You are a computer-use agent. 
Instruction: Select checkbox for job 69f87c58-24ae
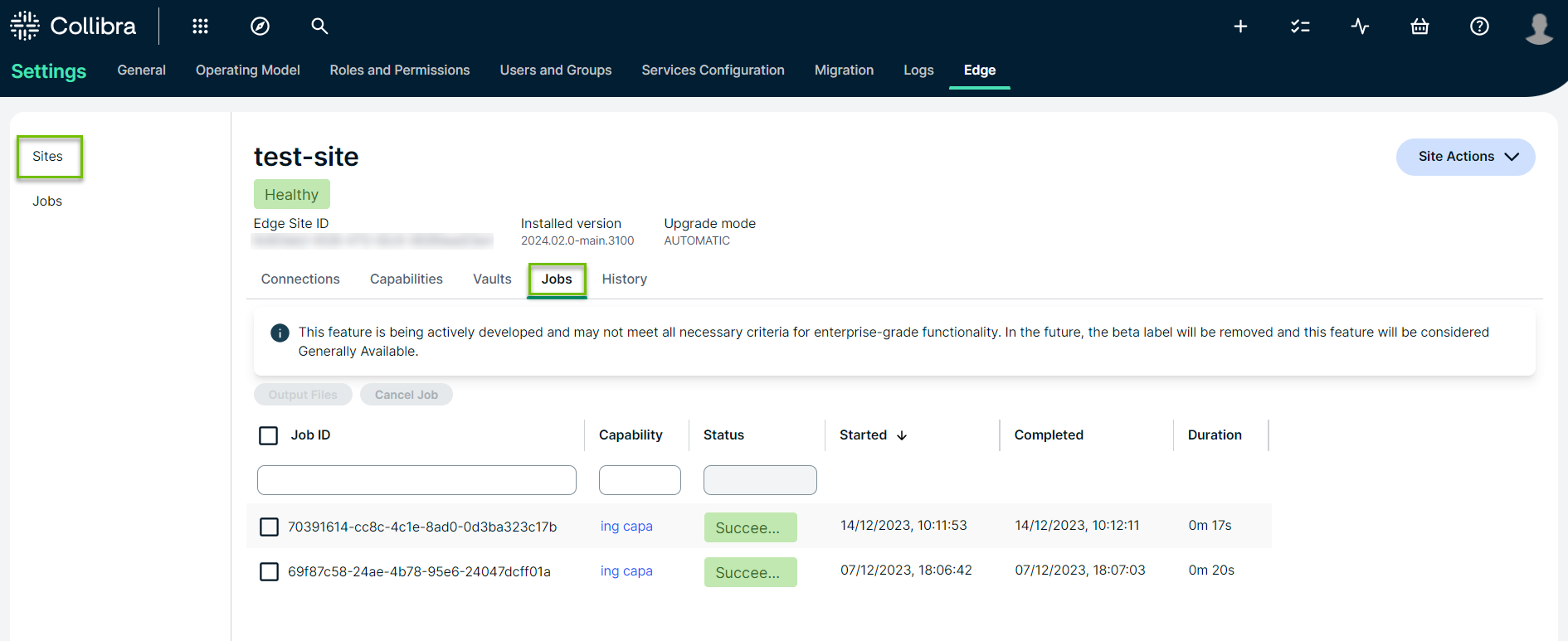[269, 571]
